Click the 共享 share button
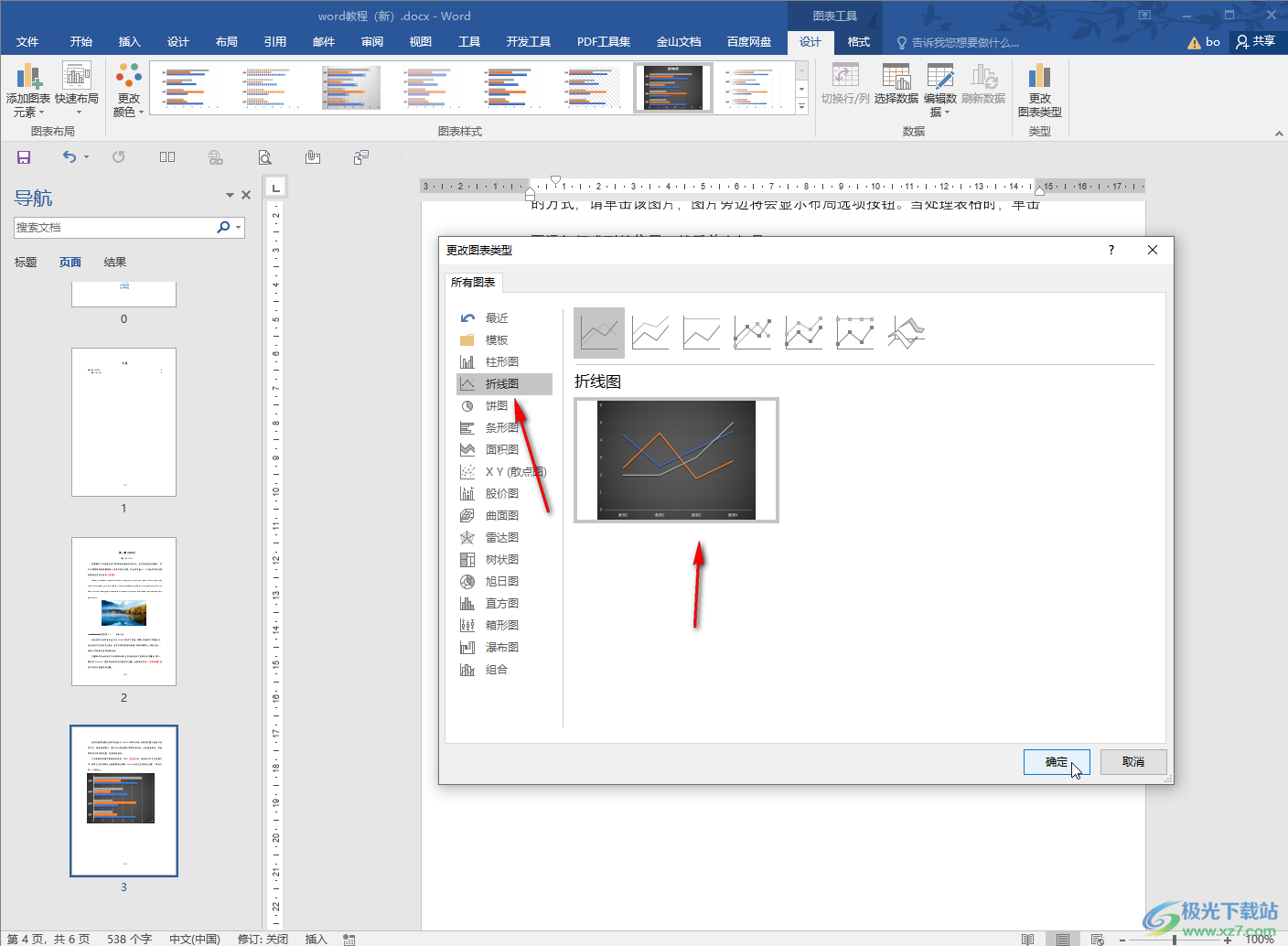Viewport: 1288px width, 946px height. click(1256, 42)
